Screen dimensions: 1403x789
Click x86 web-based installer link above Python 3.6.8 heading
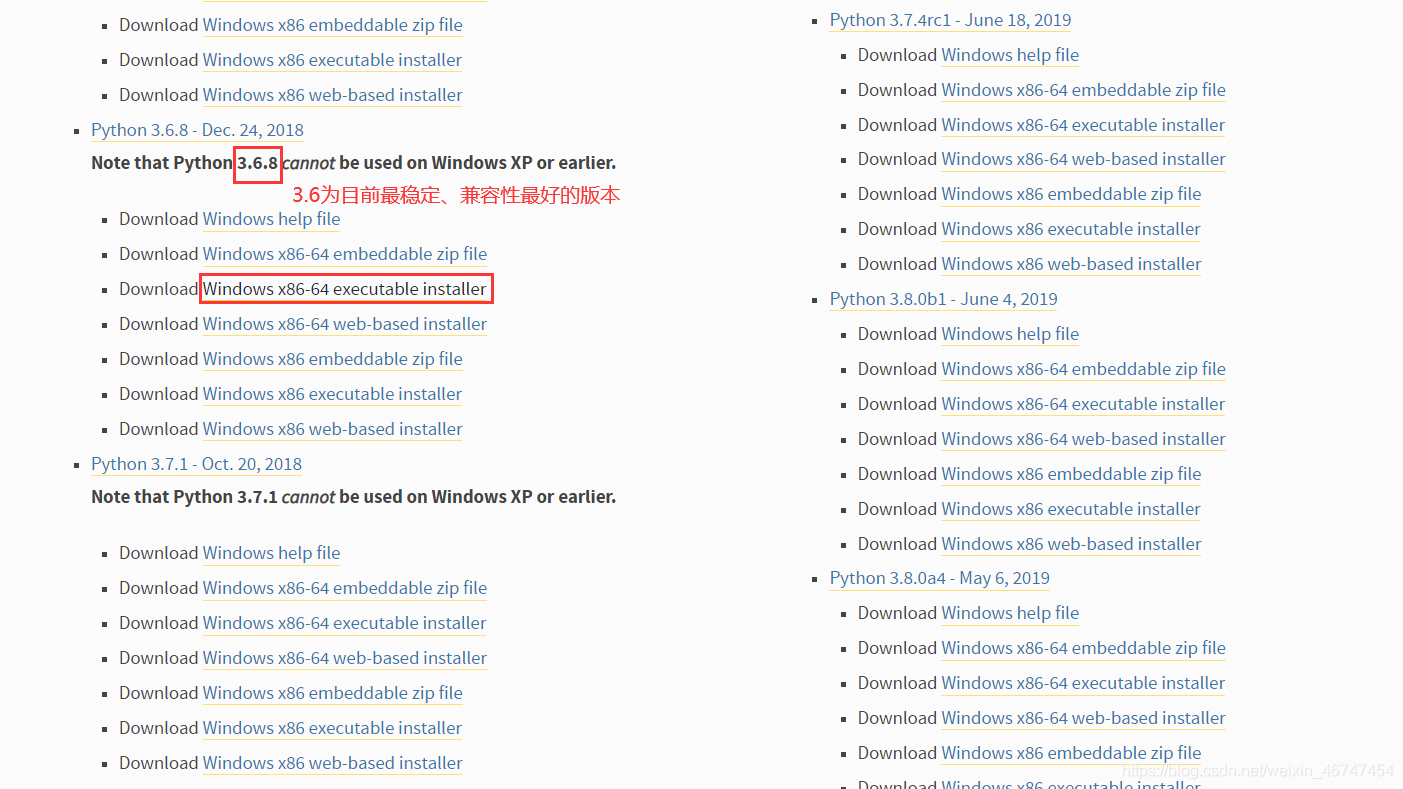[333, 95]
